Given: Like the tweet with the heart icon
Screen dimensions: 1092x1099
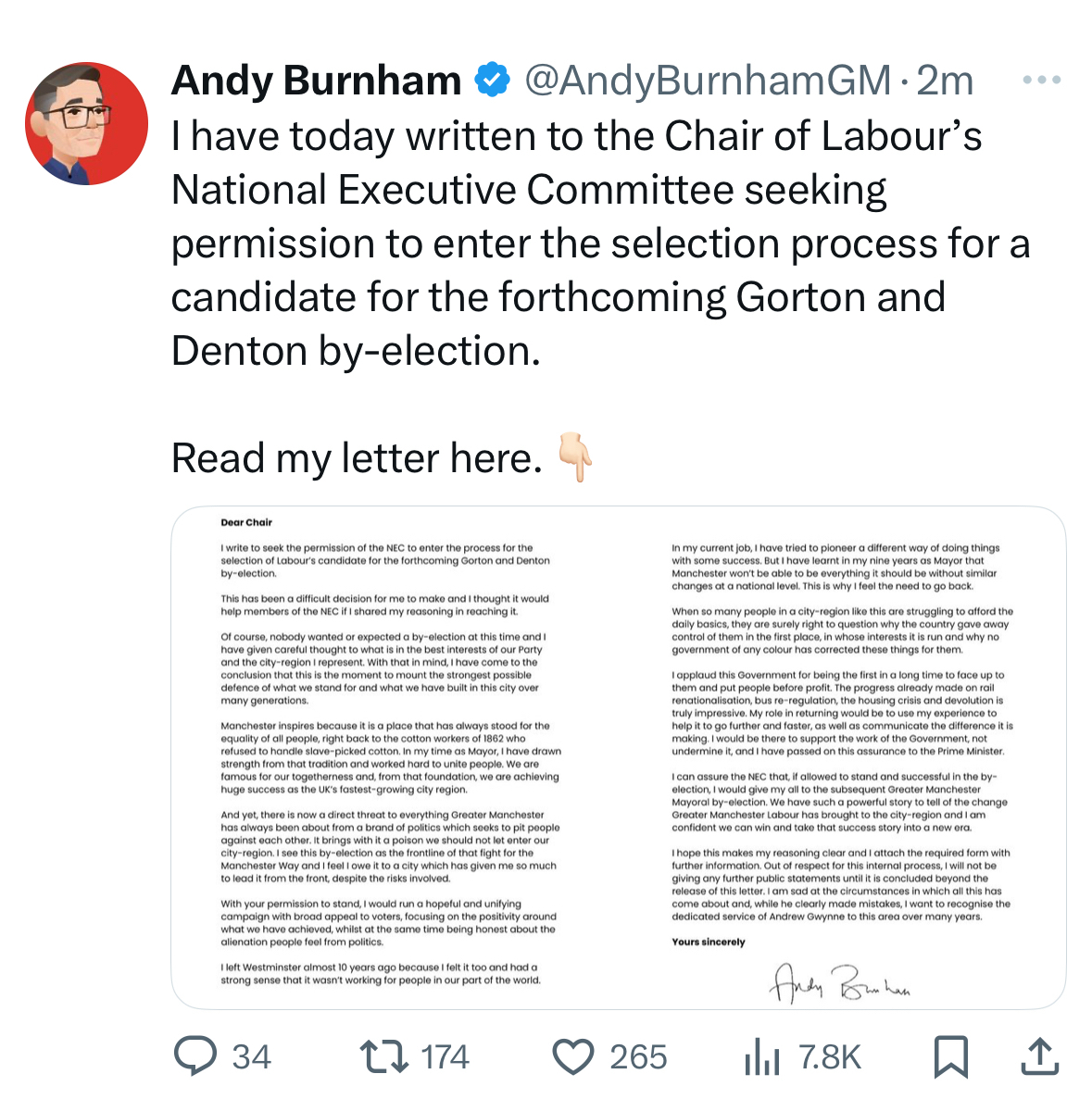Looking at the screenshot, I should click(x=573, y=1056).
